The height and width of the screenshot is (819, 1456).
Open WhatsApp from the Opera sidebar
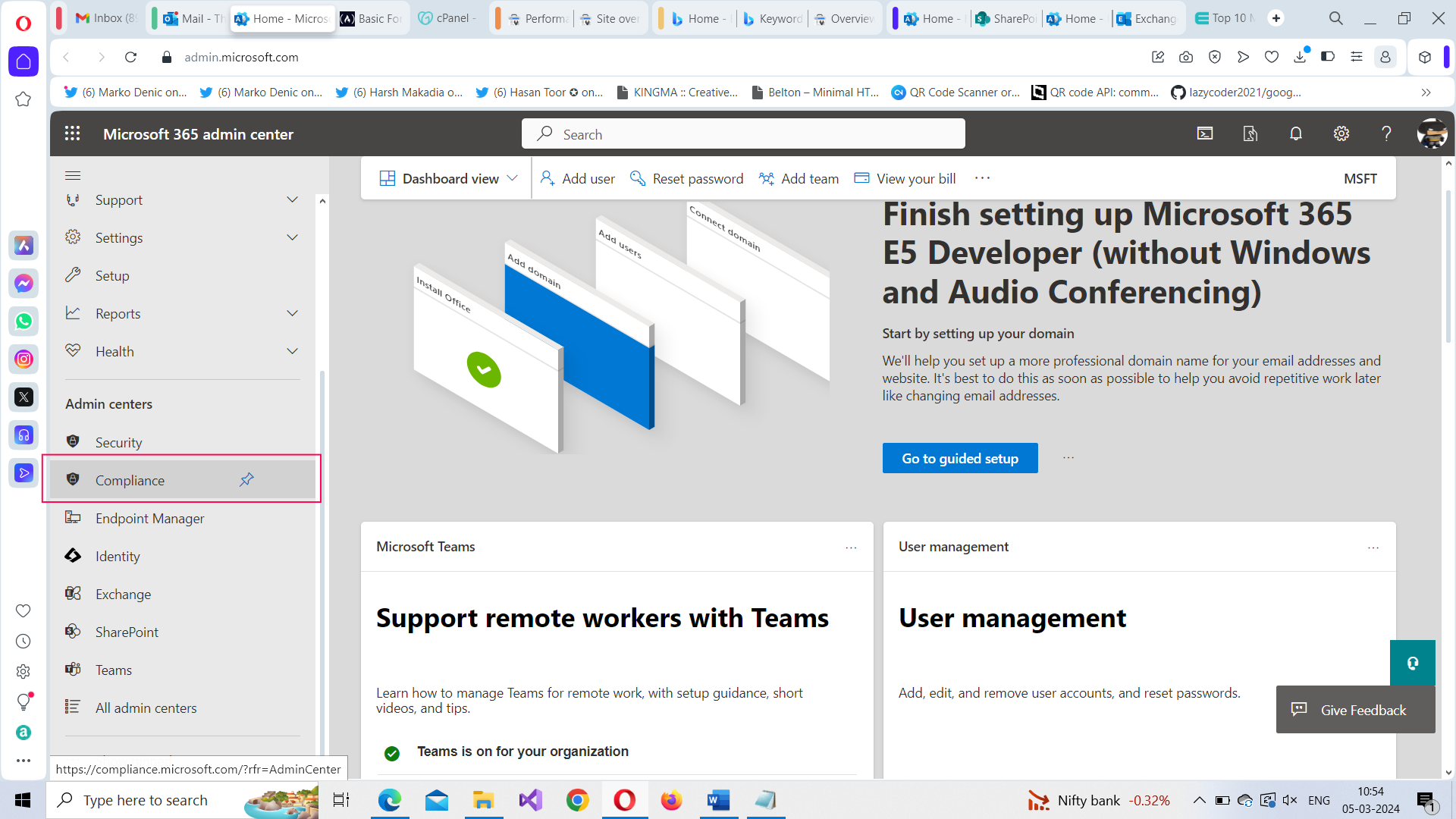click(x=24, y=321)
